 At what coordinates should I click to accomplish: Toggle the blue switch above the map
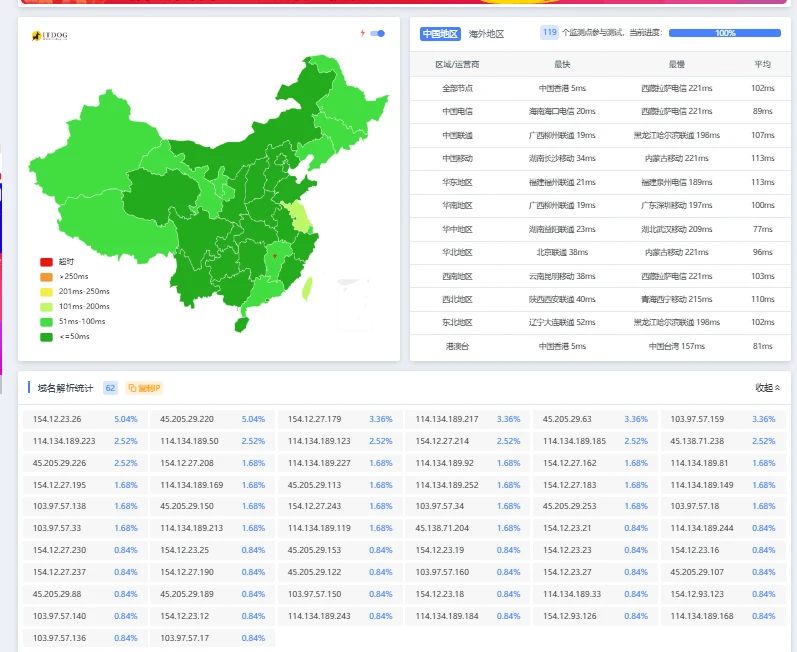pos(378,33)
